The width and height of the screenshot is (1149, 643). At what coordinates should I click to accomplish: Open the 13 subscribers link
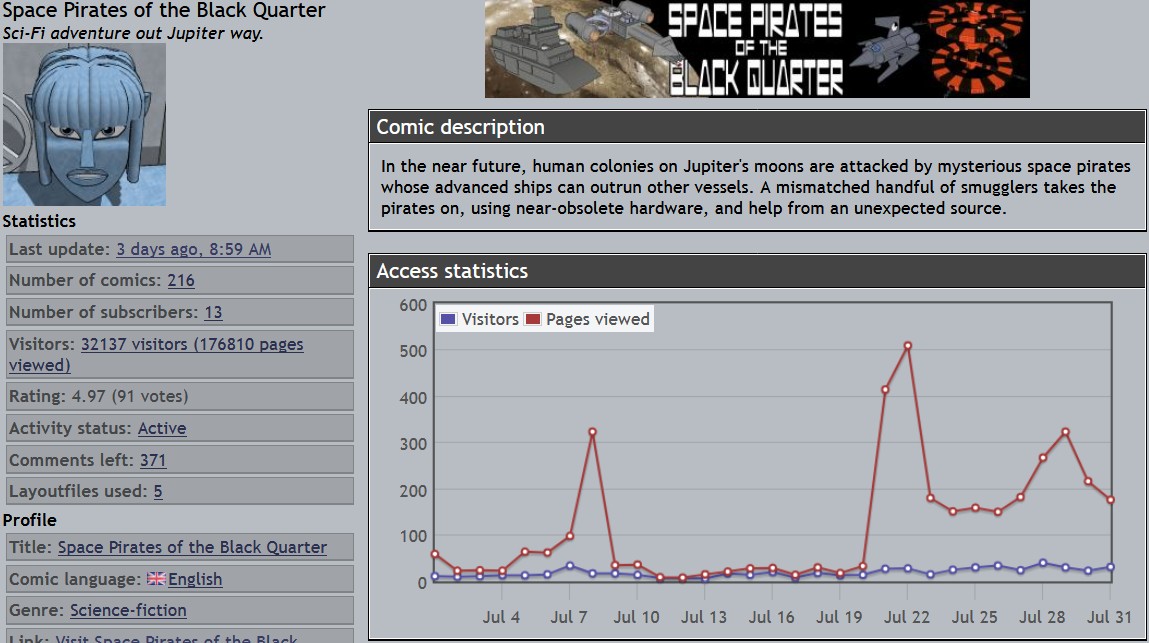213,312
